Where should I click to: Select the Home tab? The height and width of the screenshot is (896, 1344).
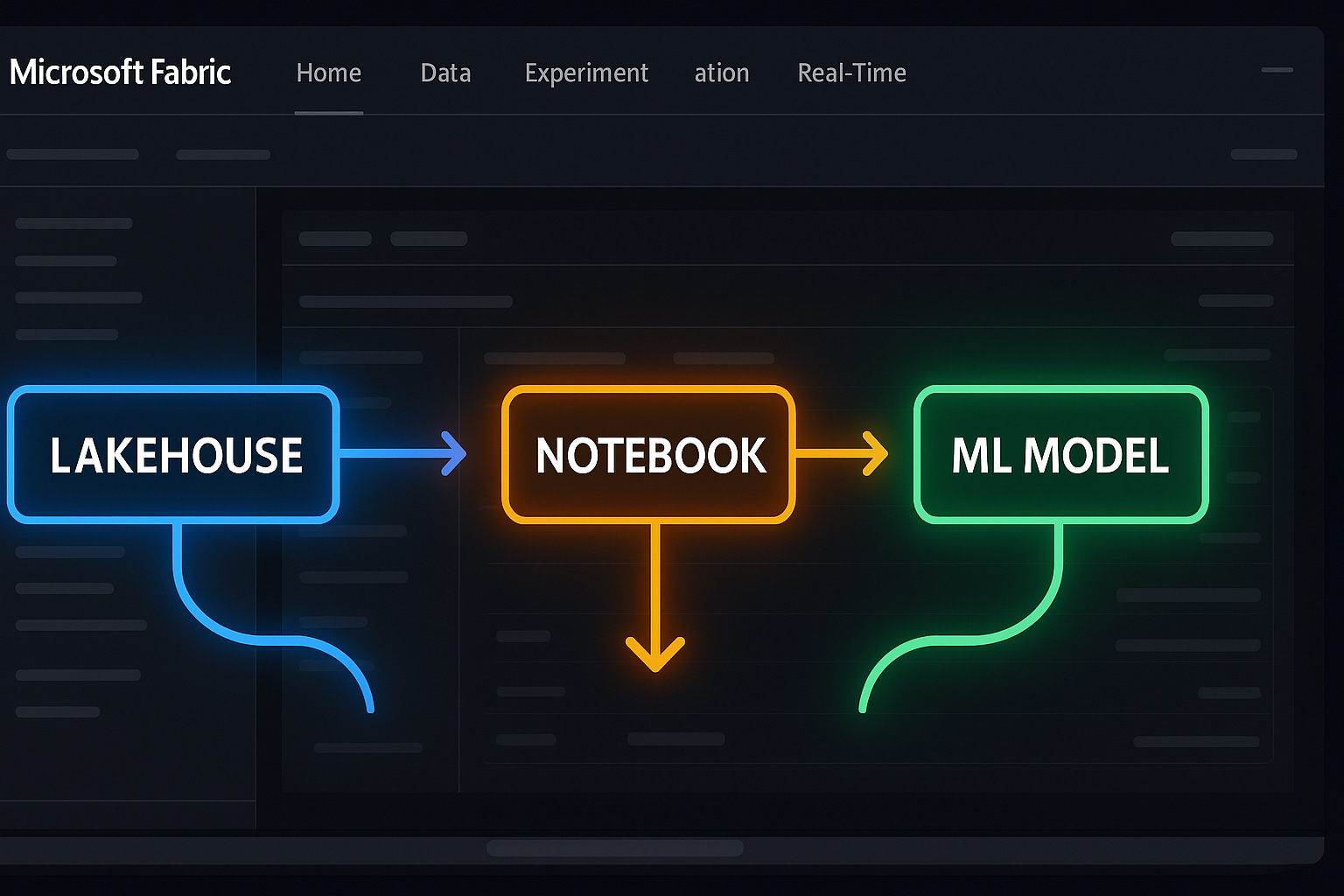coord(328,73)
